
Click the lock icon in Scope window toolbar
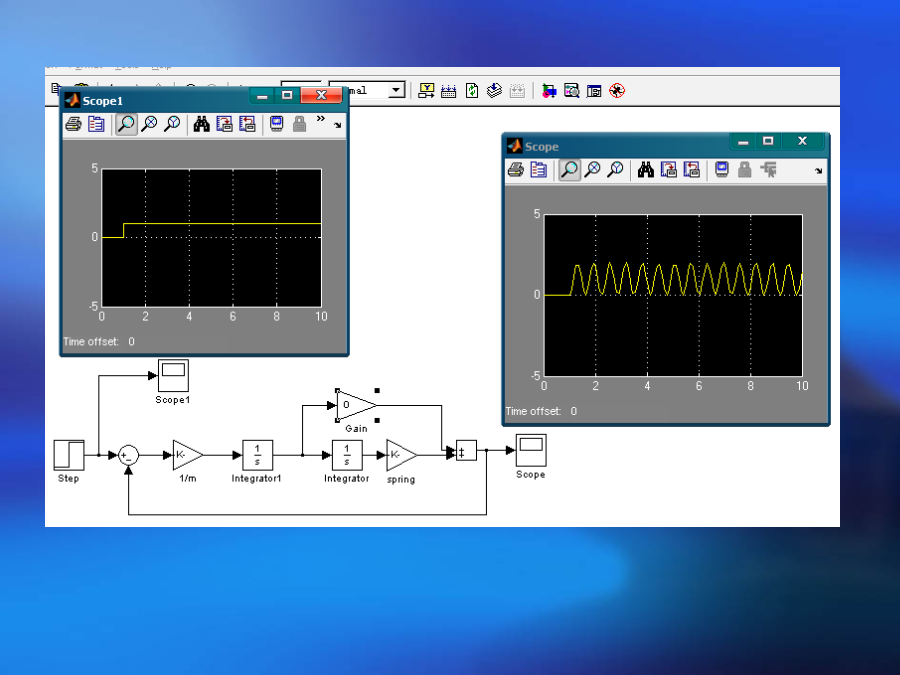pyautogui.click(x=744, y=170)
